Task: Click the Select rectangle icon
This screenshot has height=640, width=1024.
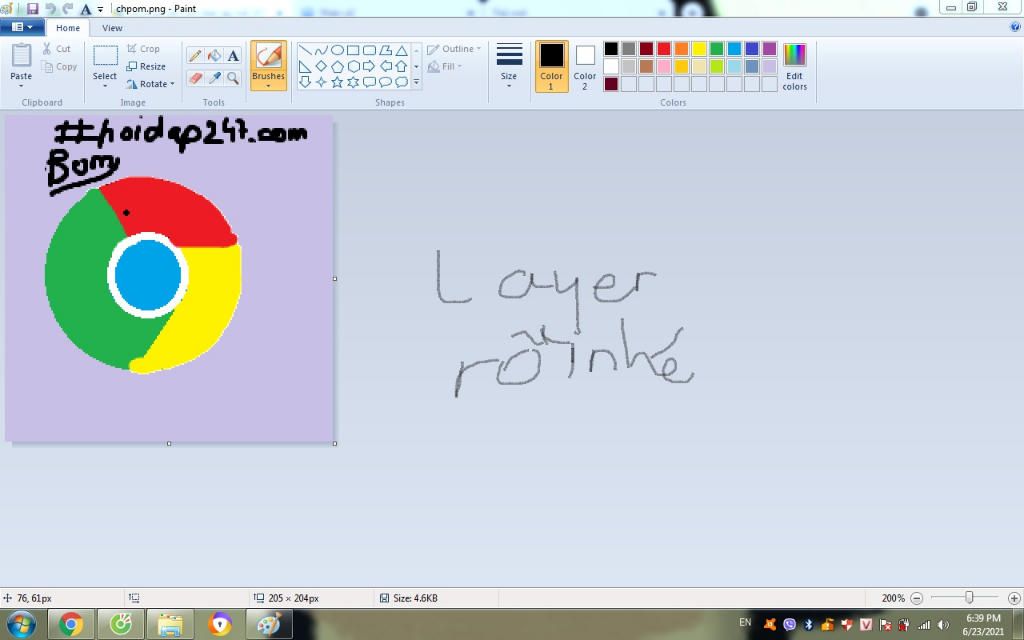Action: pos(105,56)
